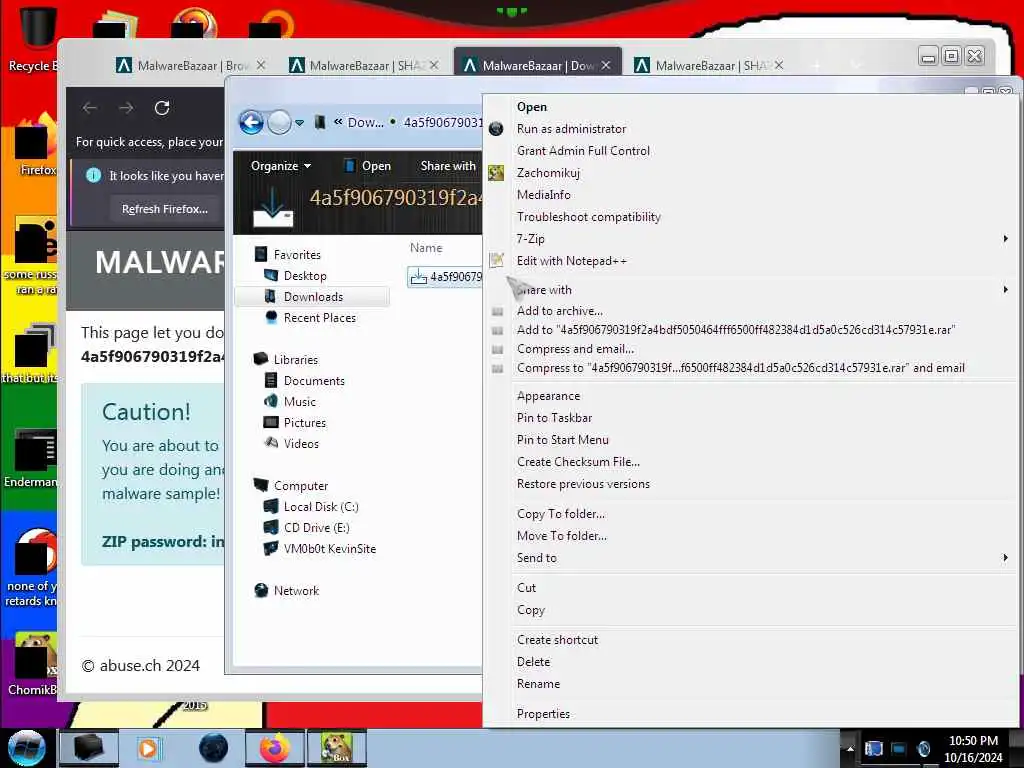Choose Delete in the context menu
Viewport: 1024px width, 768px height.
click(x=533, y=662)
